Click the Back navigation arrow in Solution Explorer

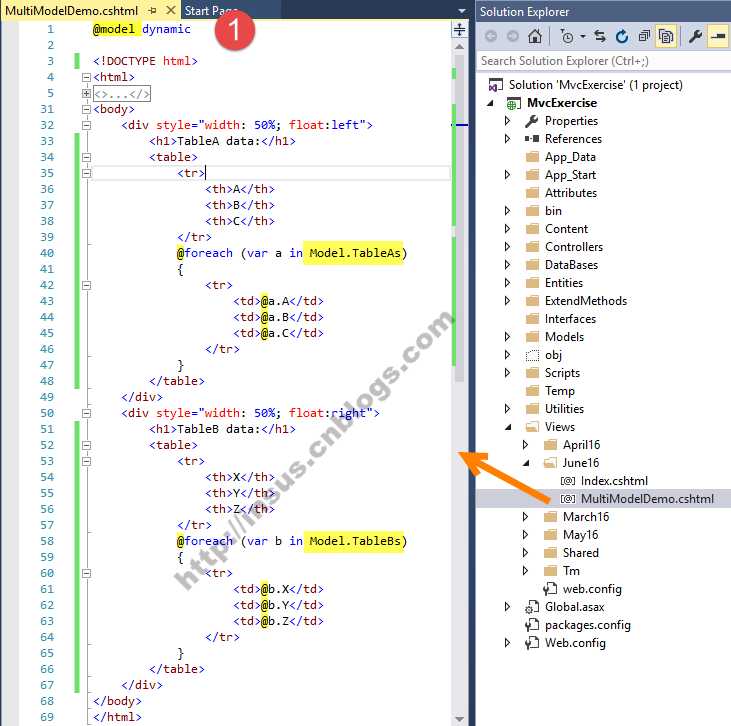490,36
